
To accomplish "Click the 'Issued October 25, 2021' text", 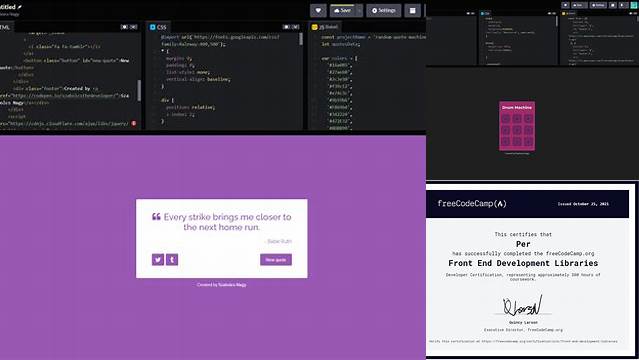I will tap(583, 204).
